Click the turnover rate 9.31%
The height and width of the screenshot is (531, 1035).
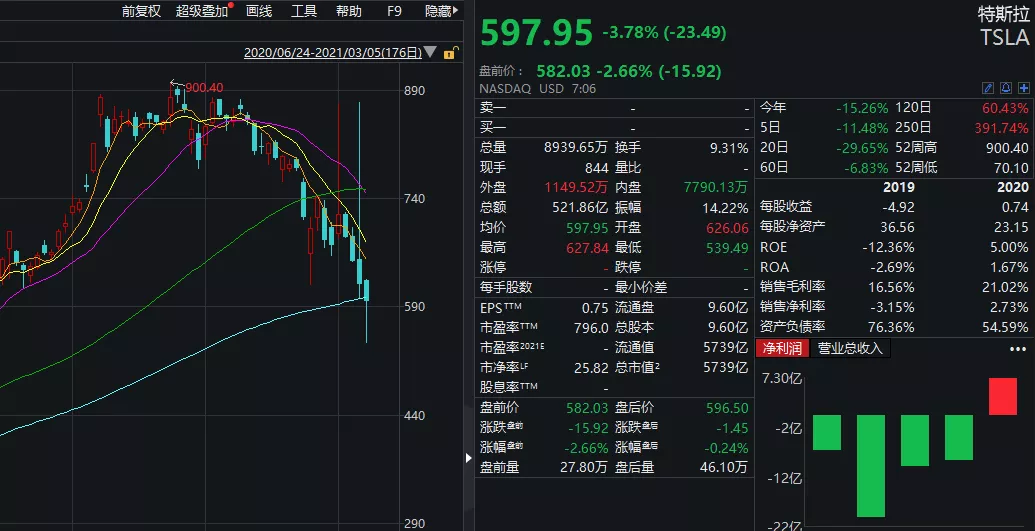(x=729, y=148)
